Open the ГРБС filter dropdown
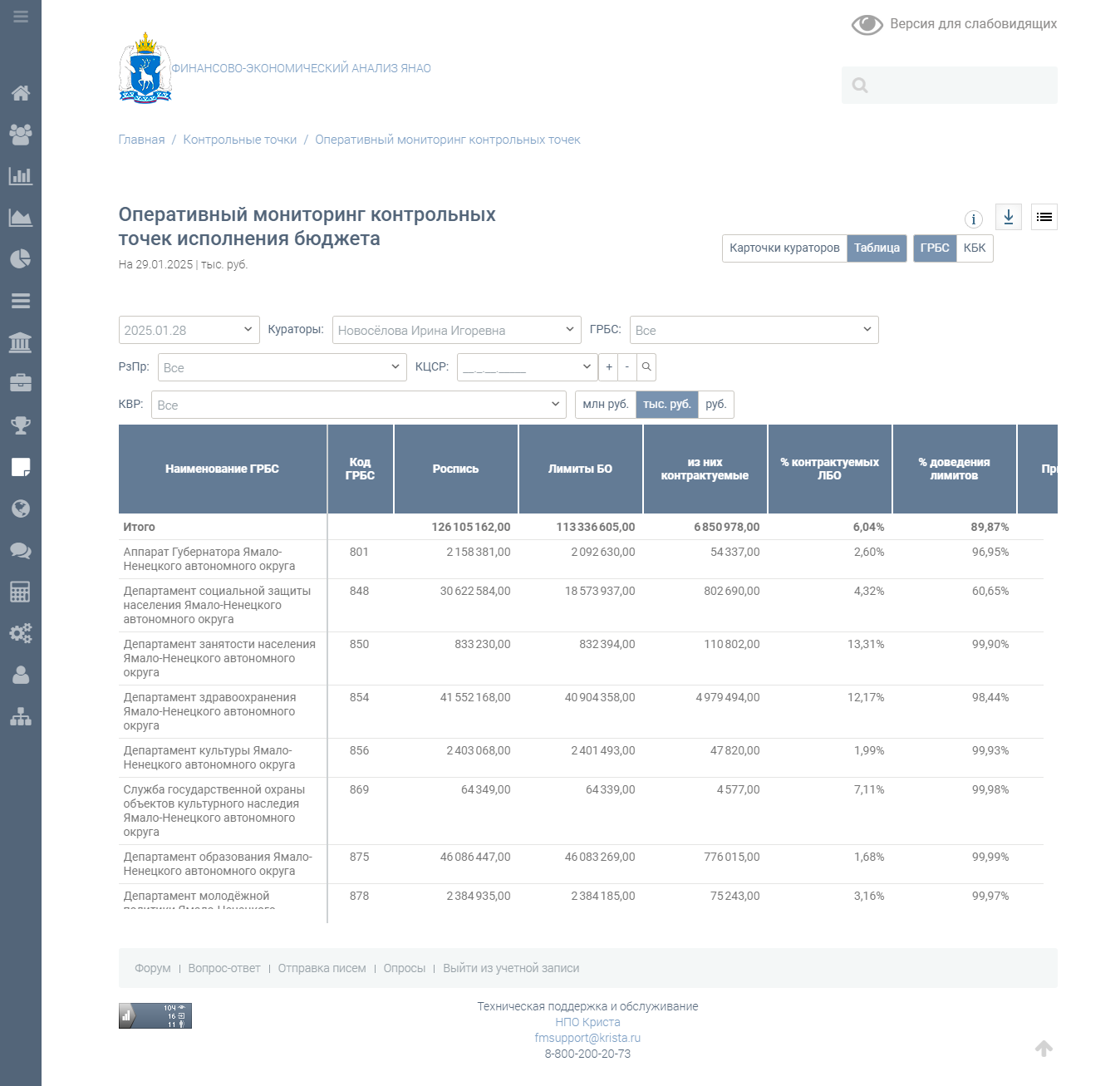This screenshot has width=1120, height=1086. [753, 330]
